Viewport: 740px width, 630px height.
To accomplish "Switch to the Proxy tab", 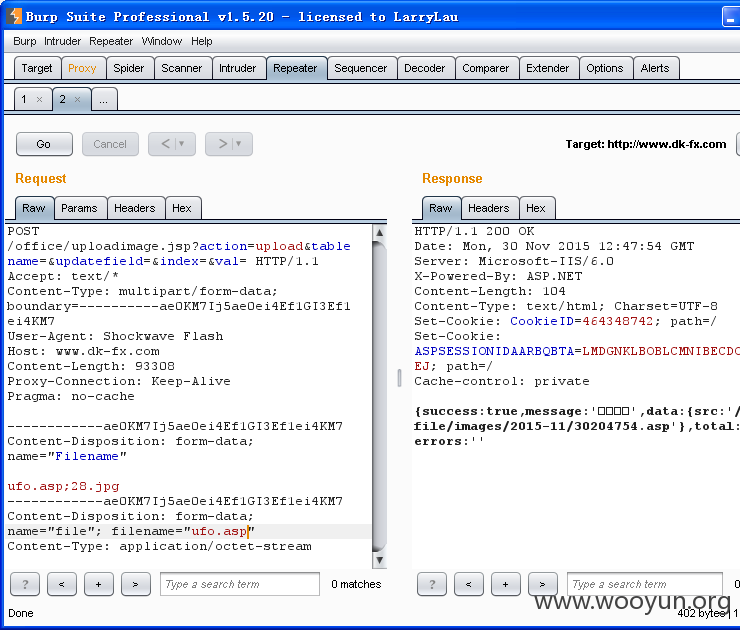I will (82, 68).
